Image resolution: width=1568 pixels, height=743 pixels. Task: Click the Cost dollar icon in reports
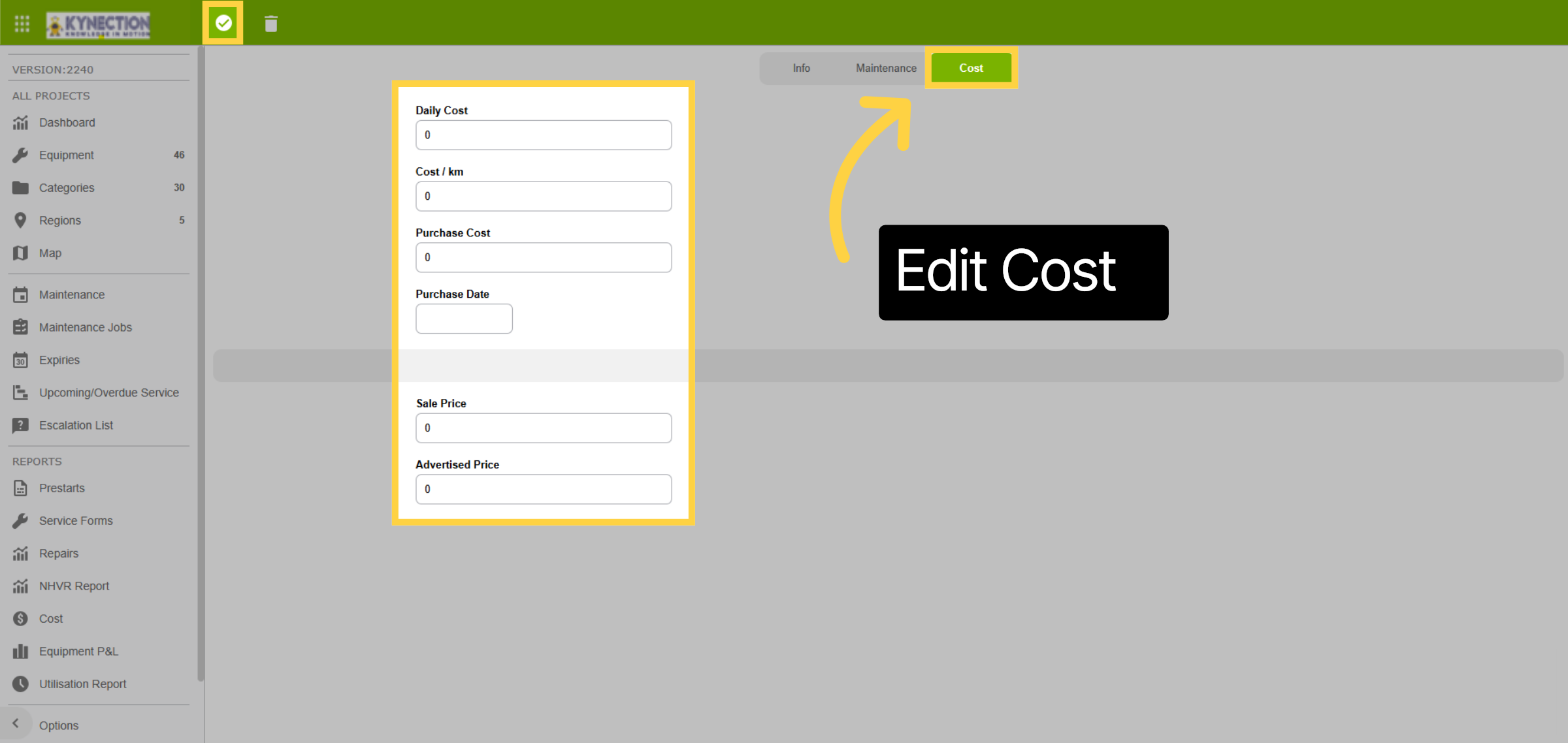tap(21, 619)
